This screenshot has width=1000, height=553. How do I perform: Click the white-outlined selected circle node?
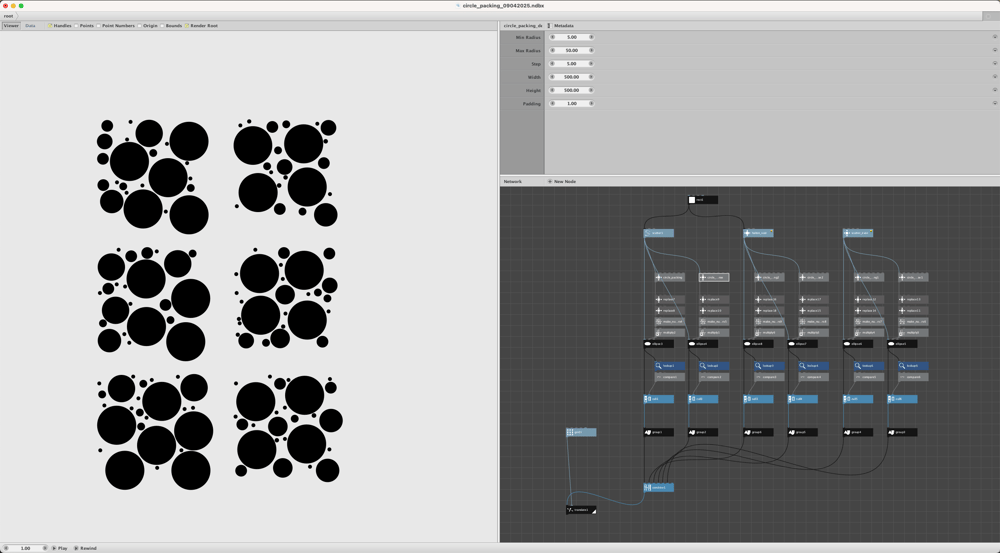(714, 277)
